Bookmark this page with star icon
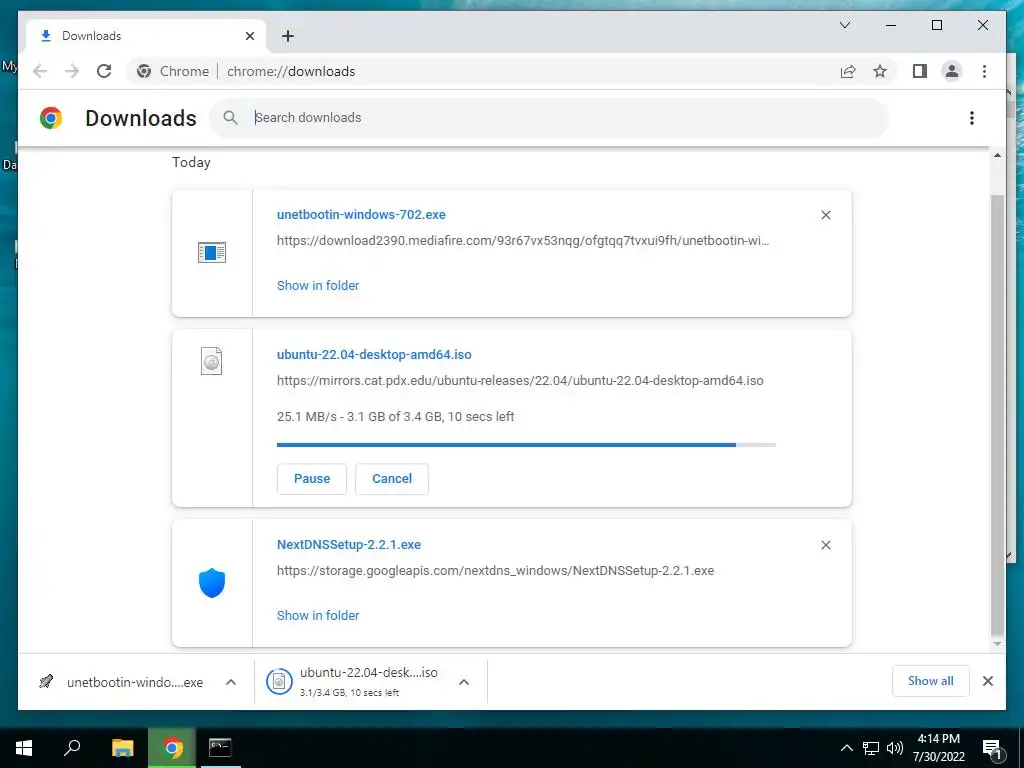The height and width of the screenshot is (768, 1024). [x=880, y=71]
